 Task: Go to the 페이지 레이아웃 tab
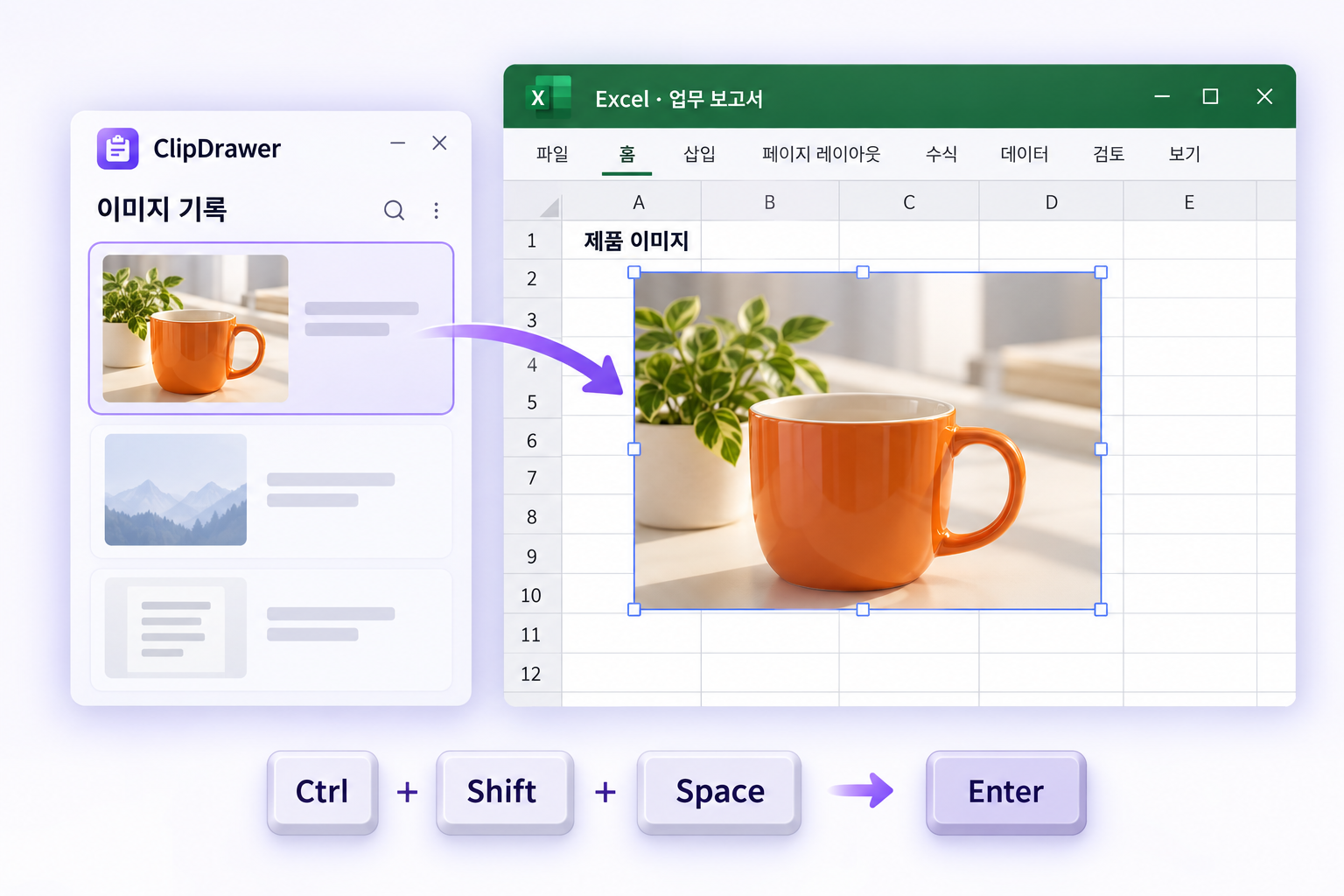(821, 154)
